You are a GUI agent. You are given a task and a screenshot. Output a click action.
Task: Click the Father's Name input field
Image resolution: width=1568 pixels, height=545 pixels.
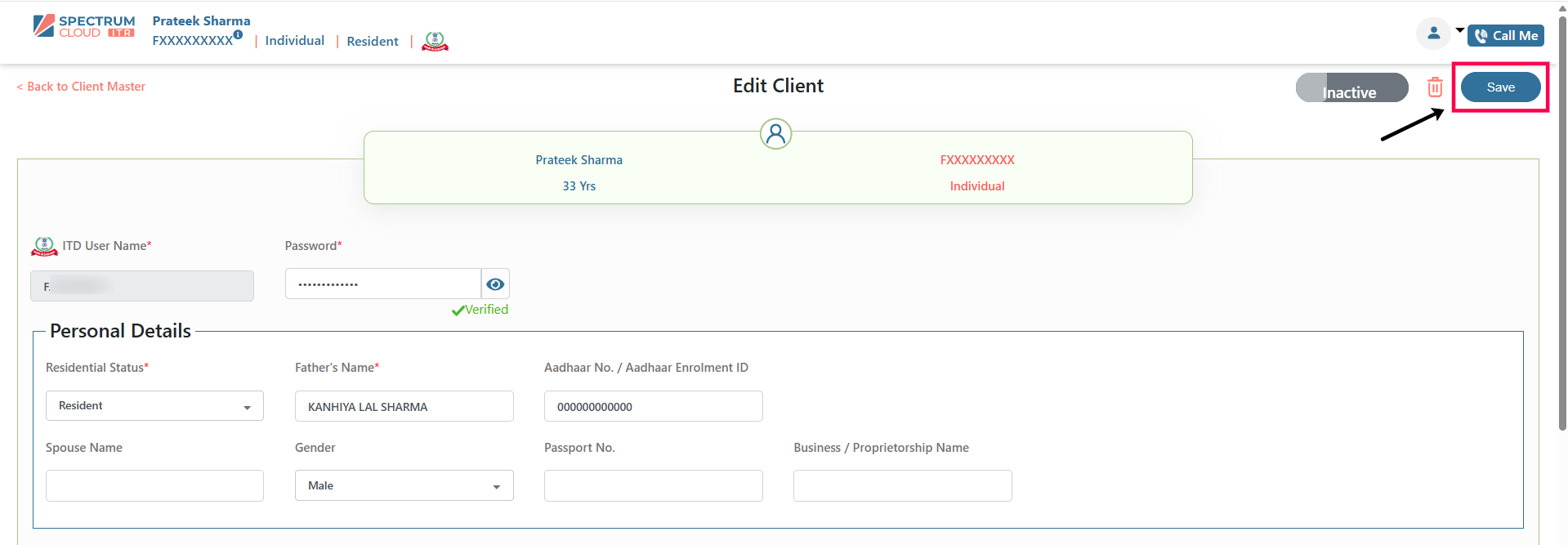(404, 407)
